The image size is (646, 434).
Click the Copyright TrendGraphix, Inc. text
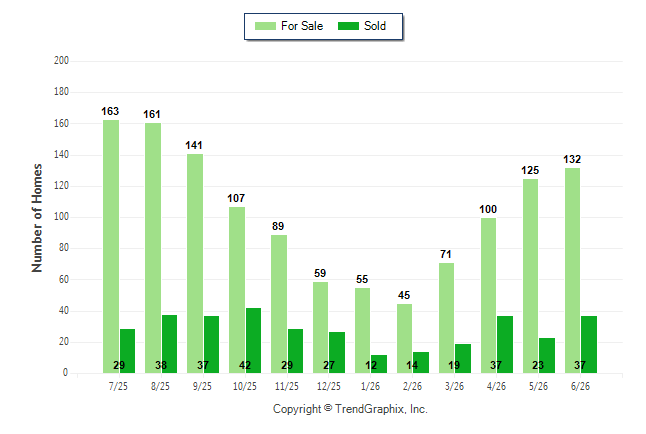[350, 409]
